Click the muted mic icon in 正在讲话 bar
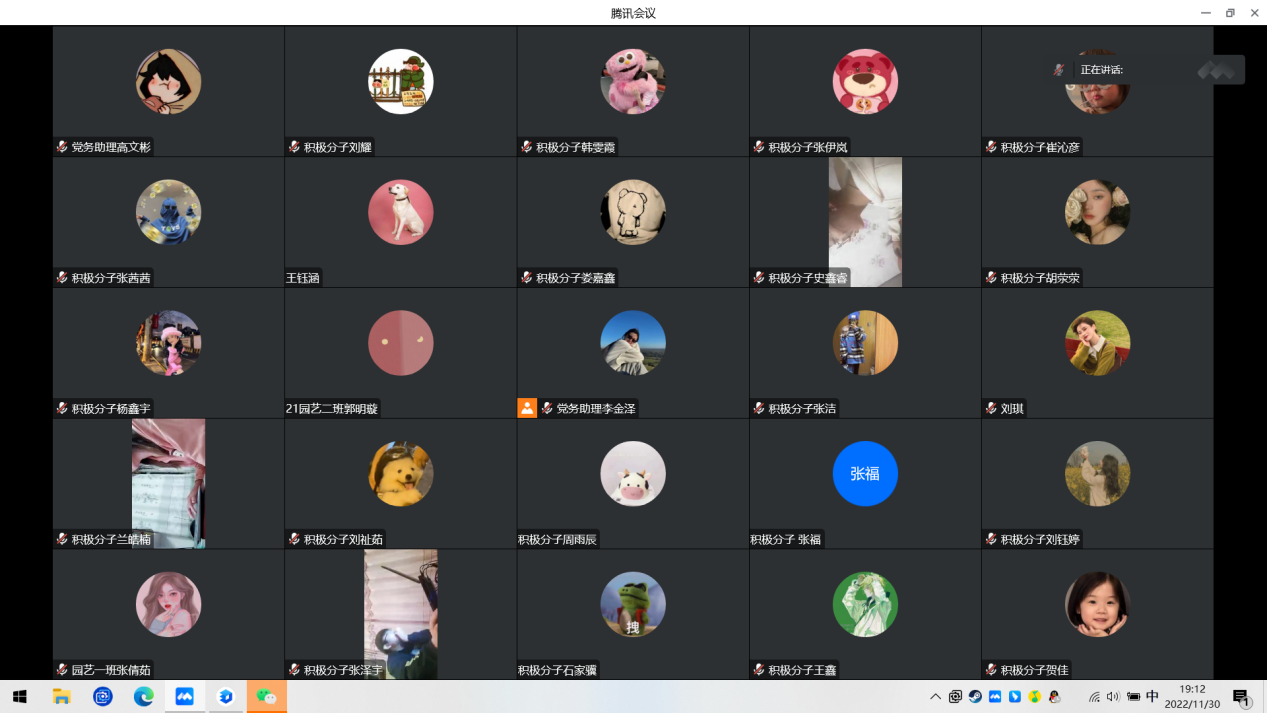 1059,70
